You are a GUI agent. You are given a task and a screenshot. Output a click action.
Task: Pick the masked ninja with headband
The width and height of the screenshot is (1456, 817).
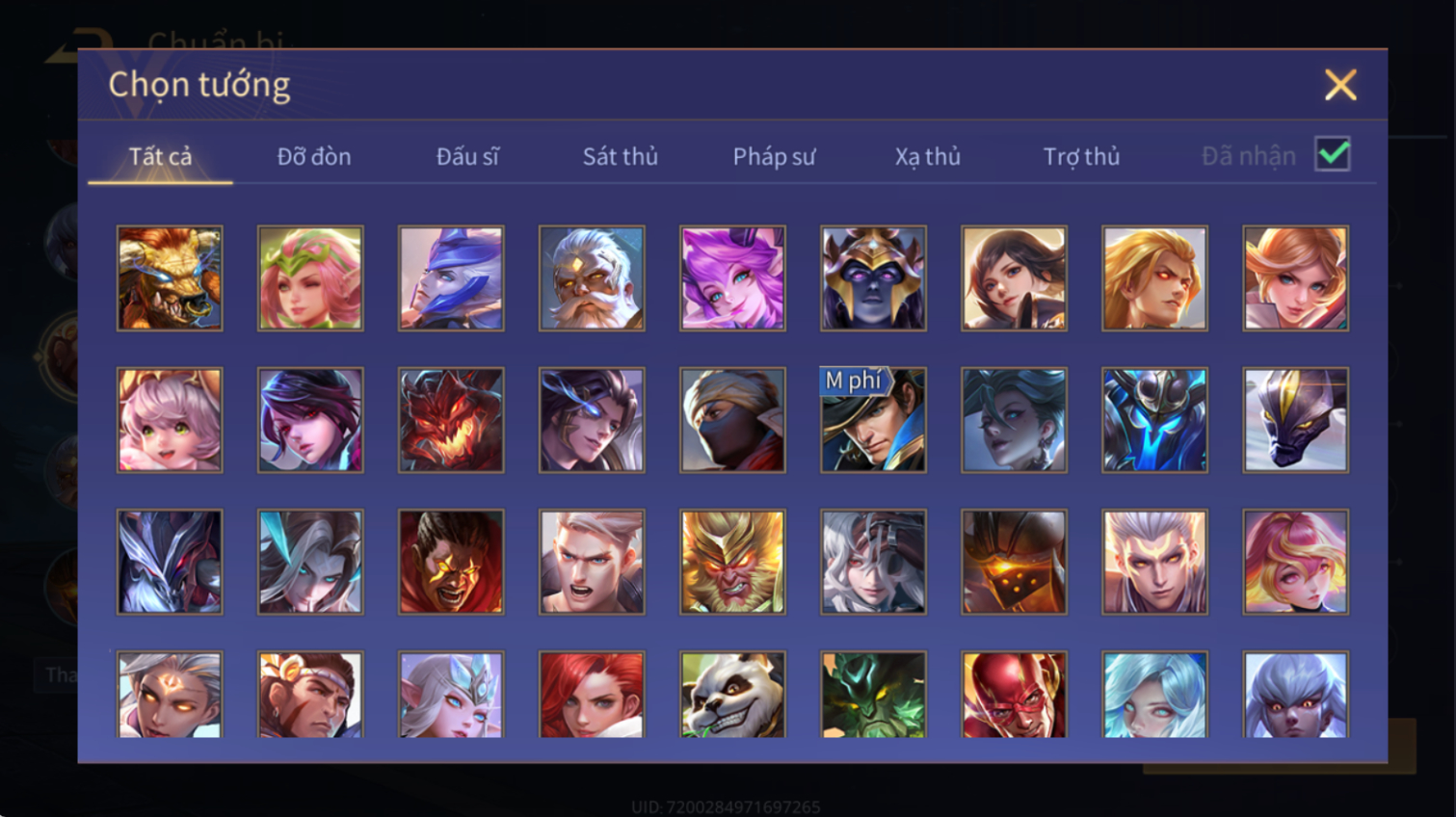(x=732, y=420)
